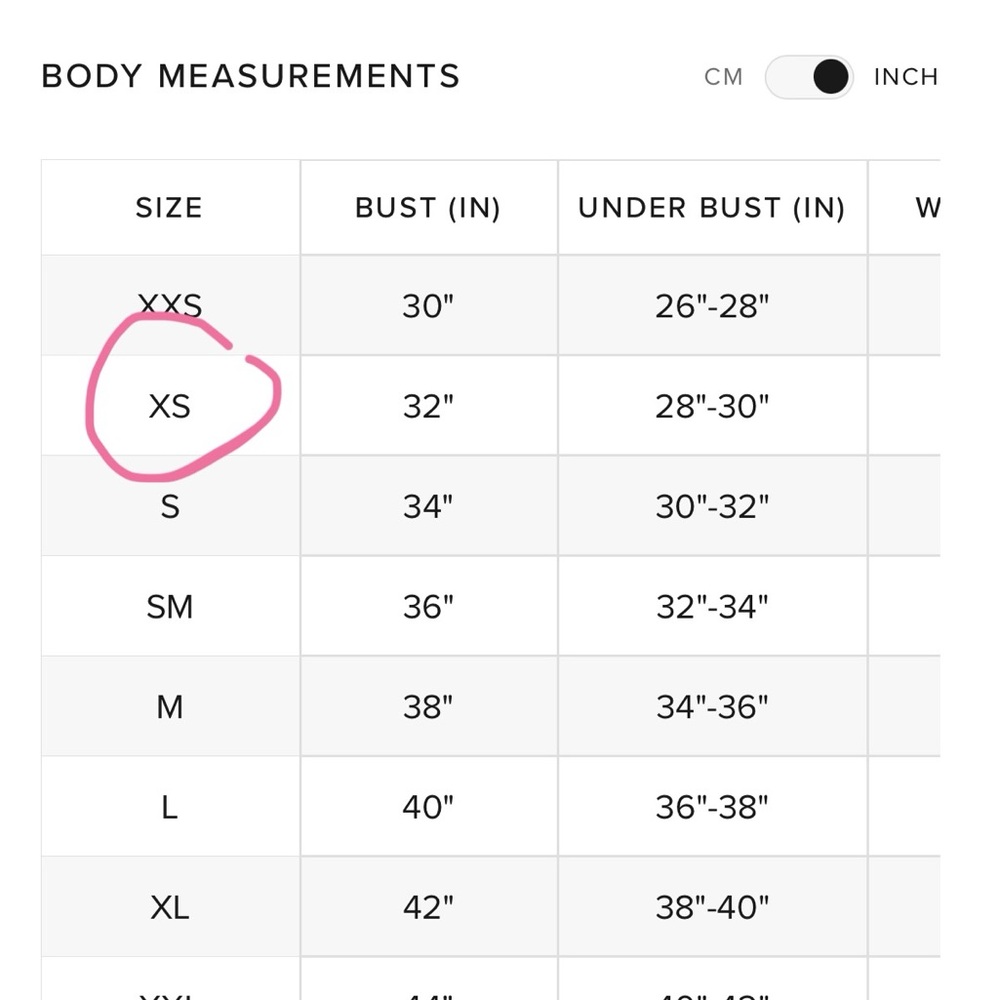The image size is (1000, 1000).
Task: Select the XXS size row
Action: pos(490,305)
